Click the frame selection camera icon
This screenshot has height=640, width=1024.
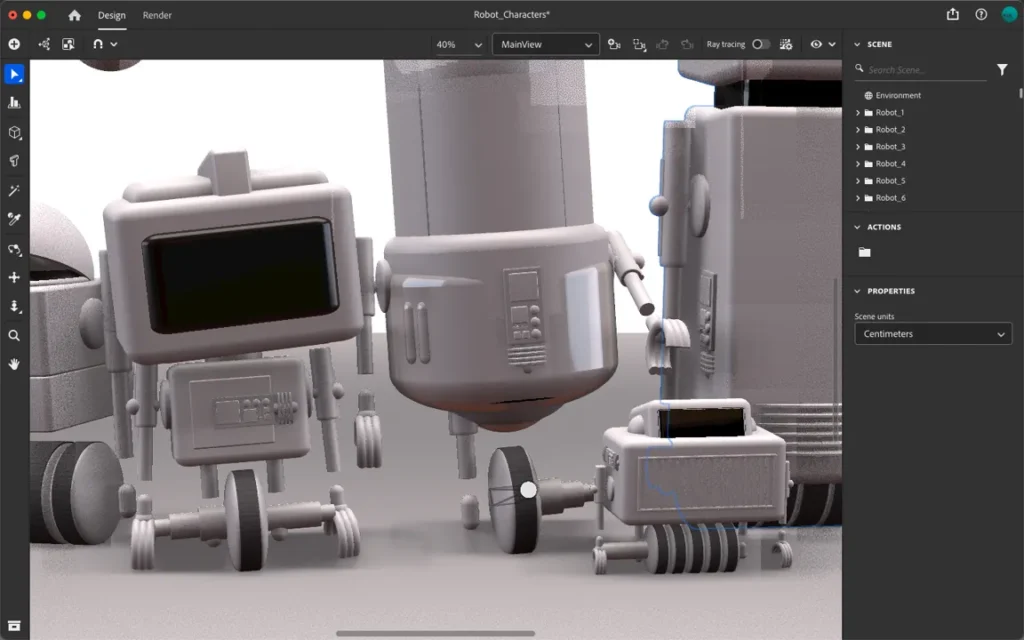tap(639, 44)
